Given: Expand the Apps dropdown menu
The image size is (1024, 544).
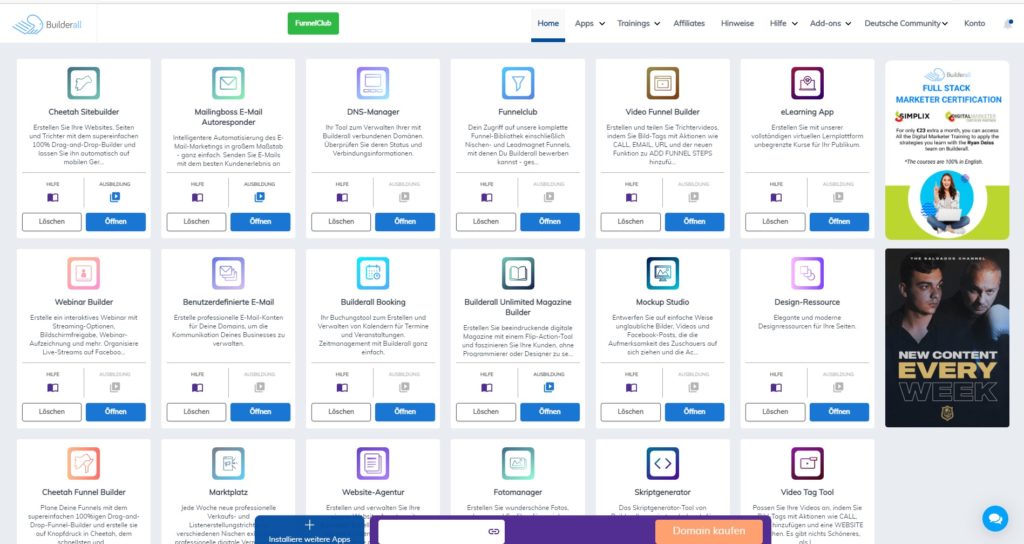Looking at the screenshot, I should 590,24.
